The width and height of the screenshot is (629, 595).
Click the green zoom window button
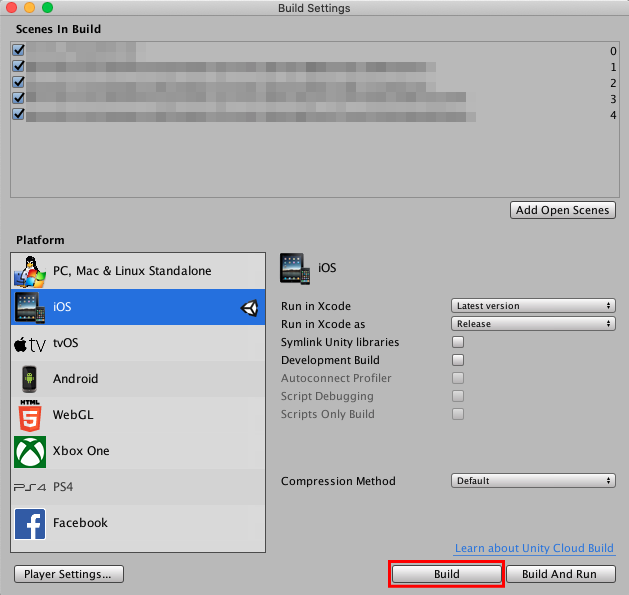point(47,8)
